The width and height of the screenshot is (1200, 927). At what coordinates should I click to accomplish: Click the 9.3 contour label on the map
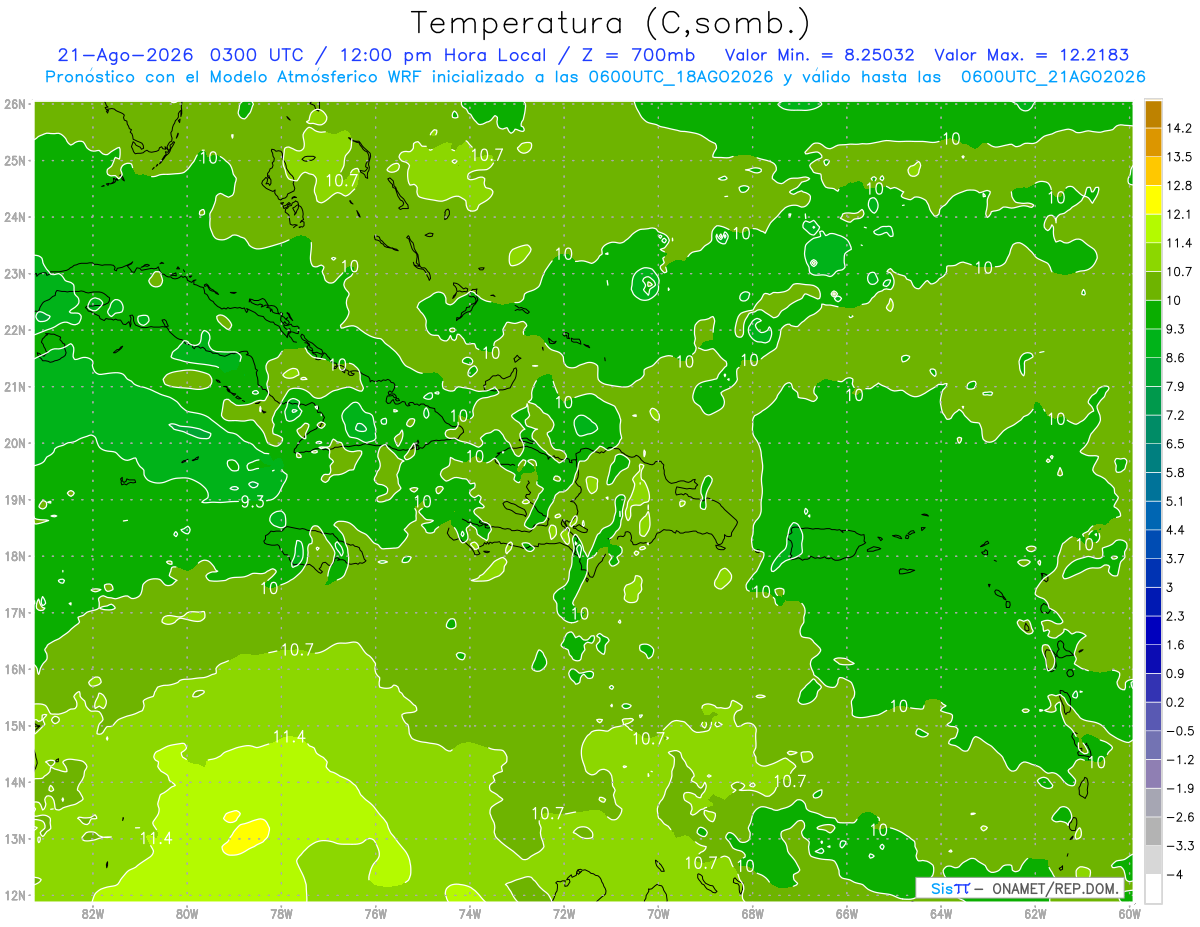(x=253, y=501)
